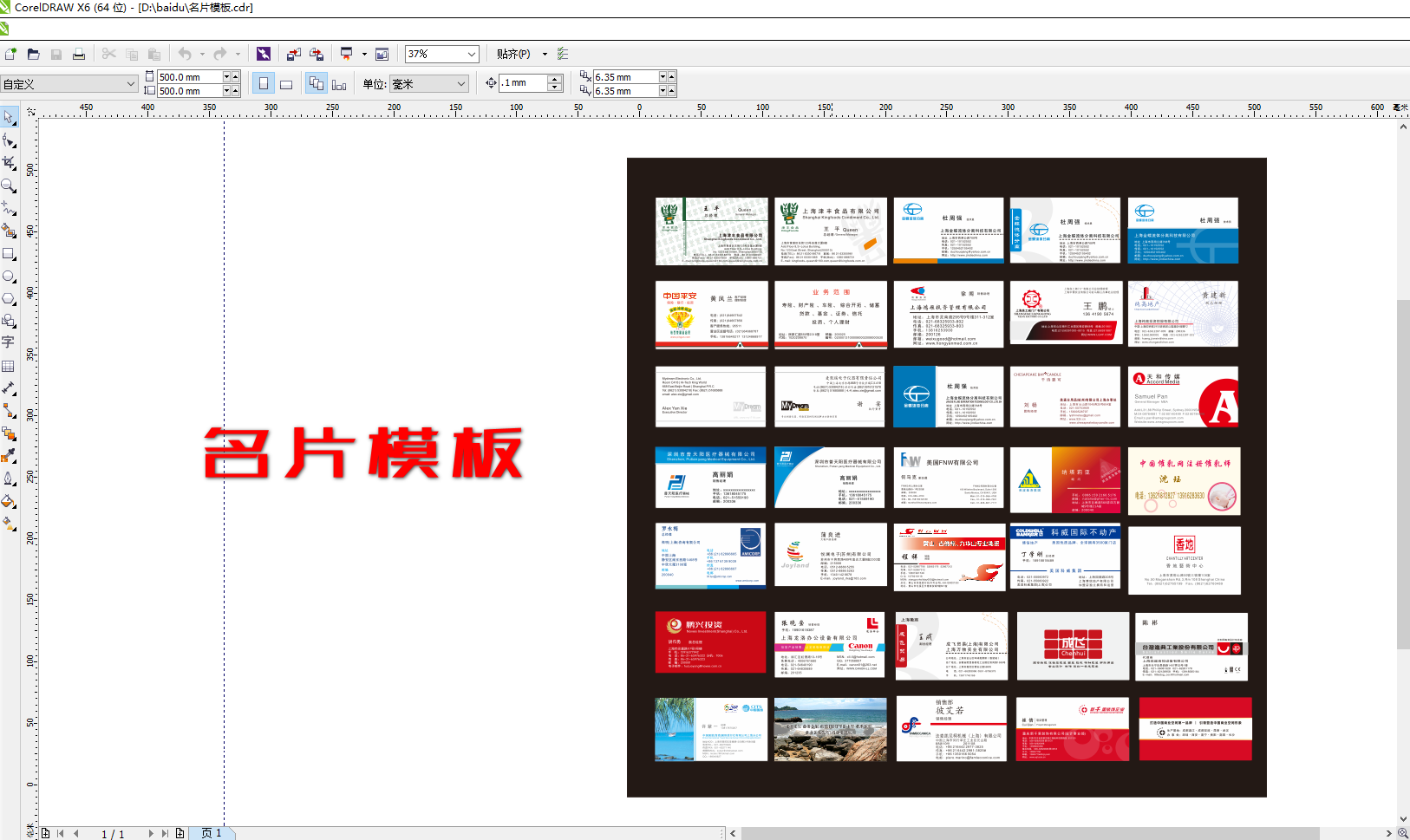Click the Export icon

[x=317, y=54]
